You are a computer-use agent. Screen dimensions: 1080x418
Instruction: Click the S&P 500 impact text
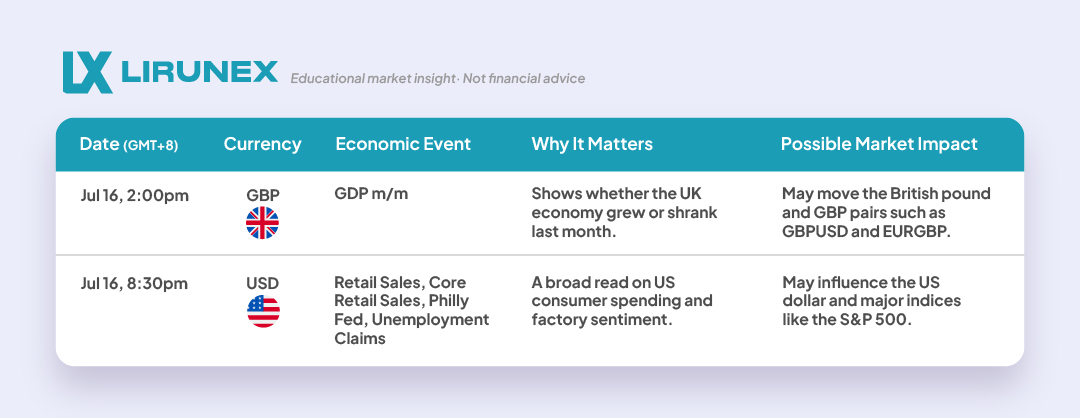871,302
